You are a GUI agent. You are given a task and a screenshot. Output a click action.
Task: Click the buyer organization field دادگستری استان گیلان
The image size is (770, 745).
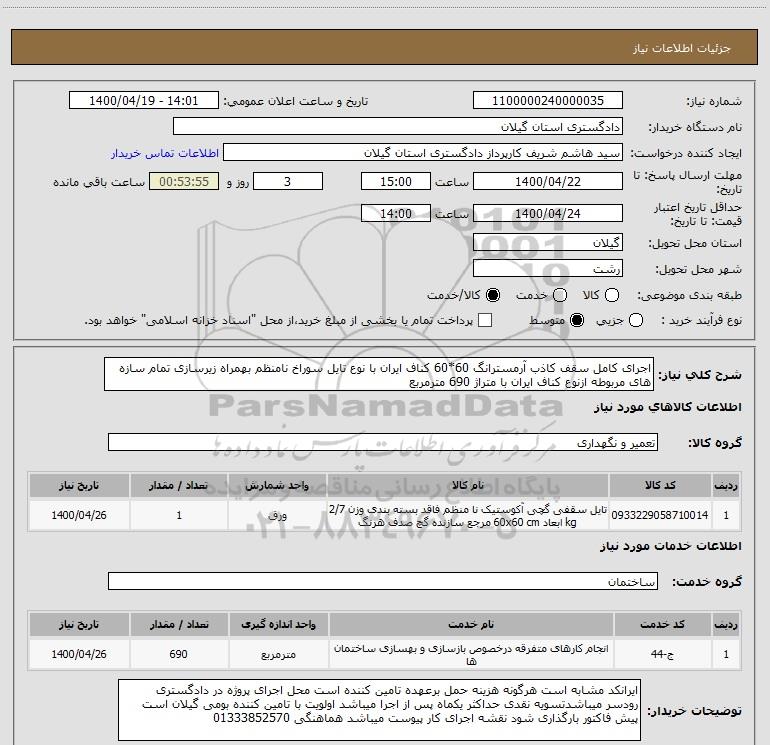(398, 127)
